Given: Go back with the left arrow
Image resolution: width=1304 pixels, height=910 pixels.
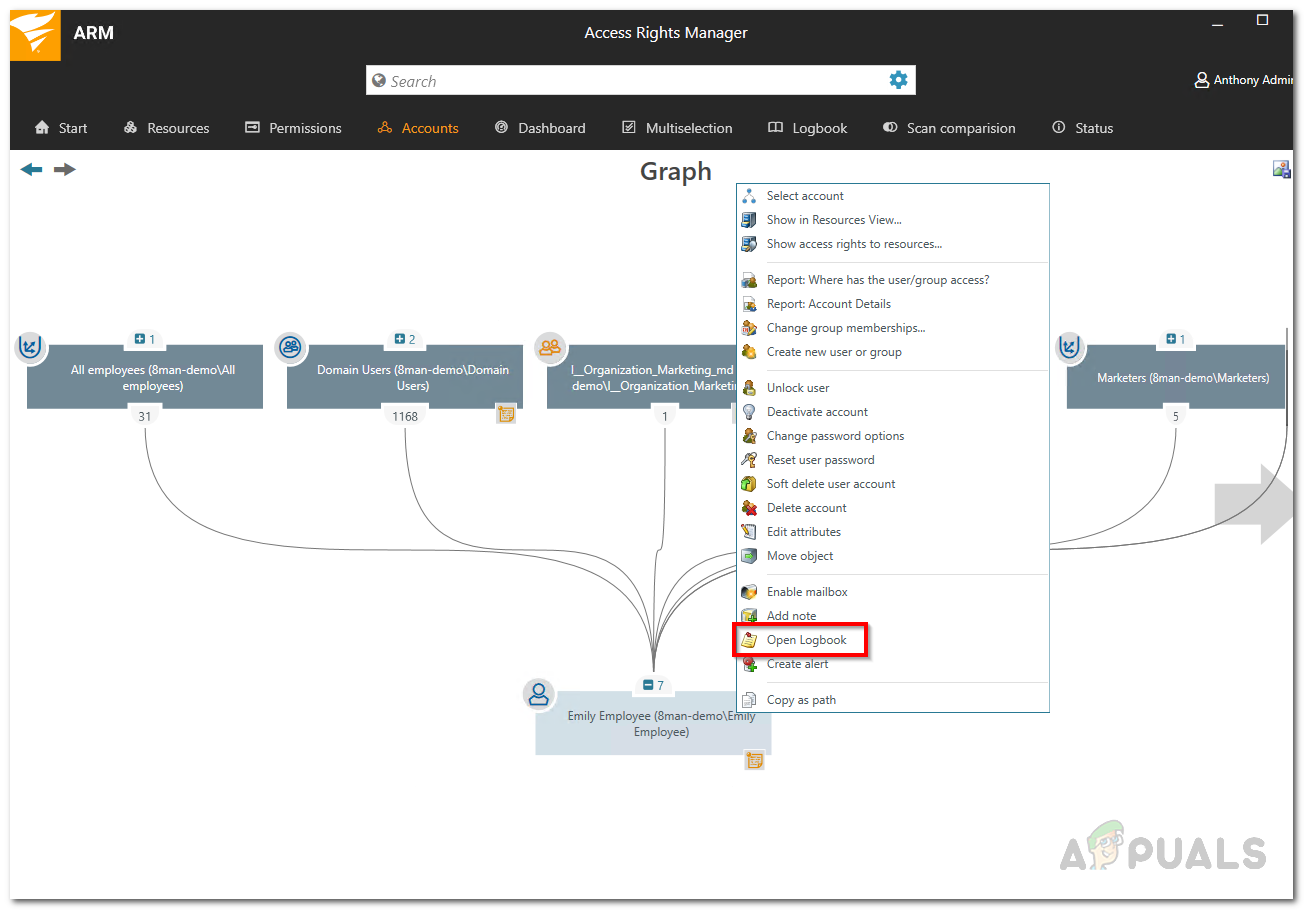Looking at the screenshot, I should point(32,170).
